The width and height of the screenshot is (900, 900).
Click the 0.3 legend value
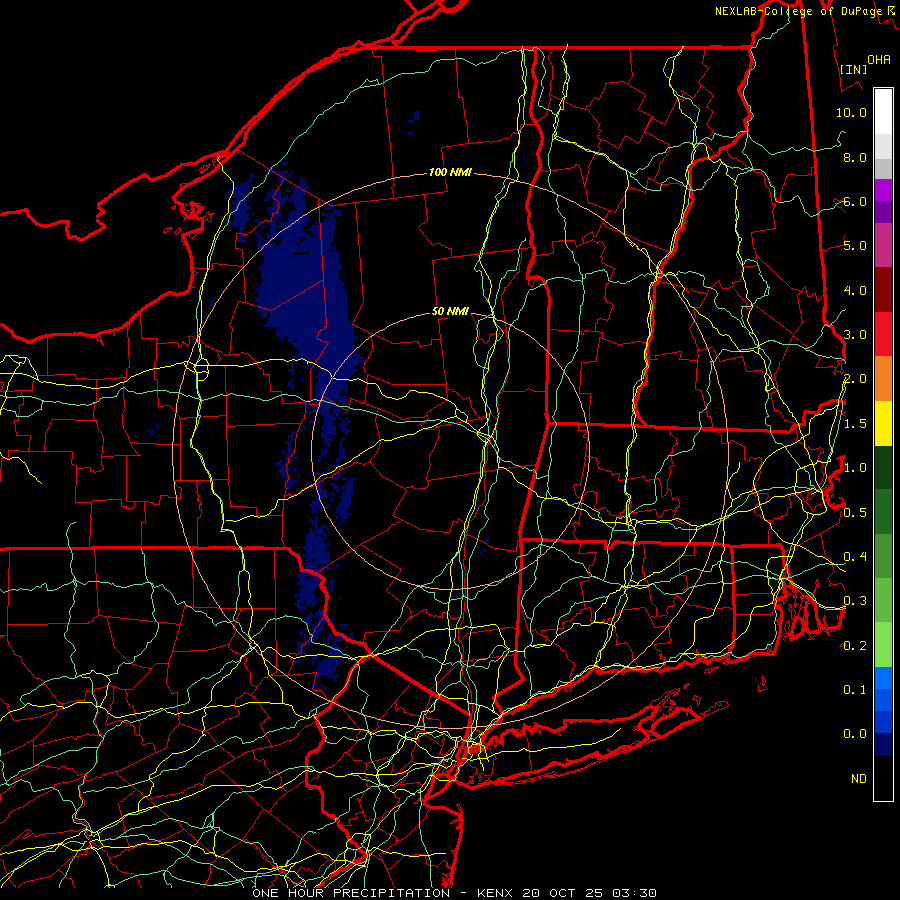pos(855,601)
